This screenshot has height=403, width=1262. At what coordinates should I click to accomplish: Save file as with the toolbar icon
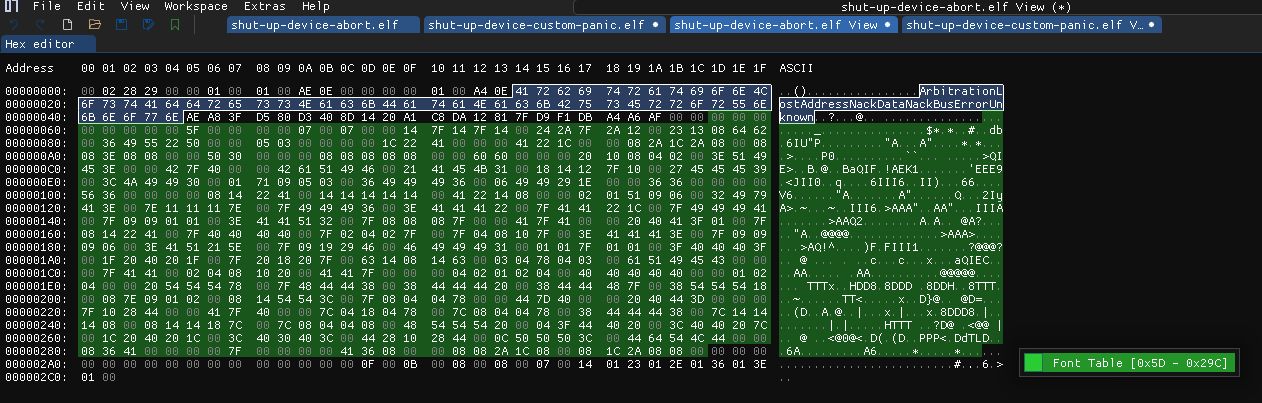148,24
